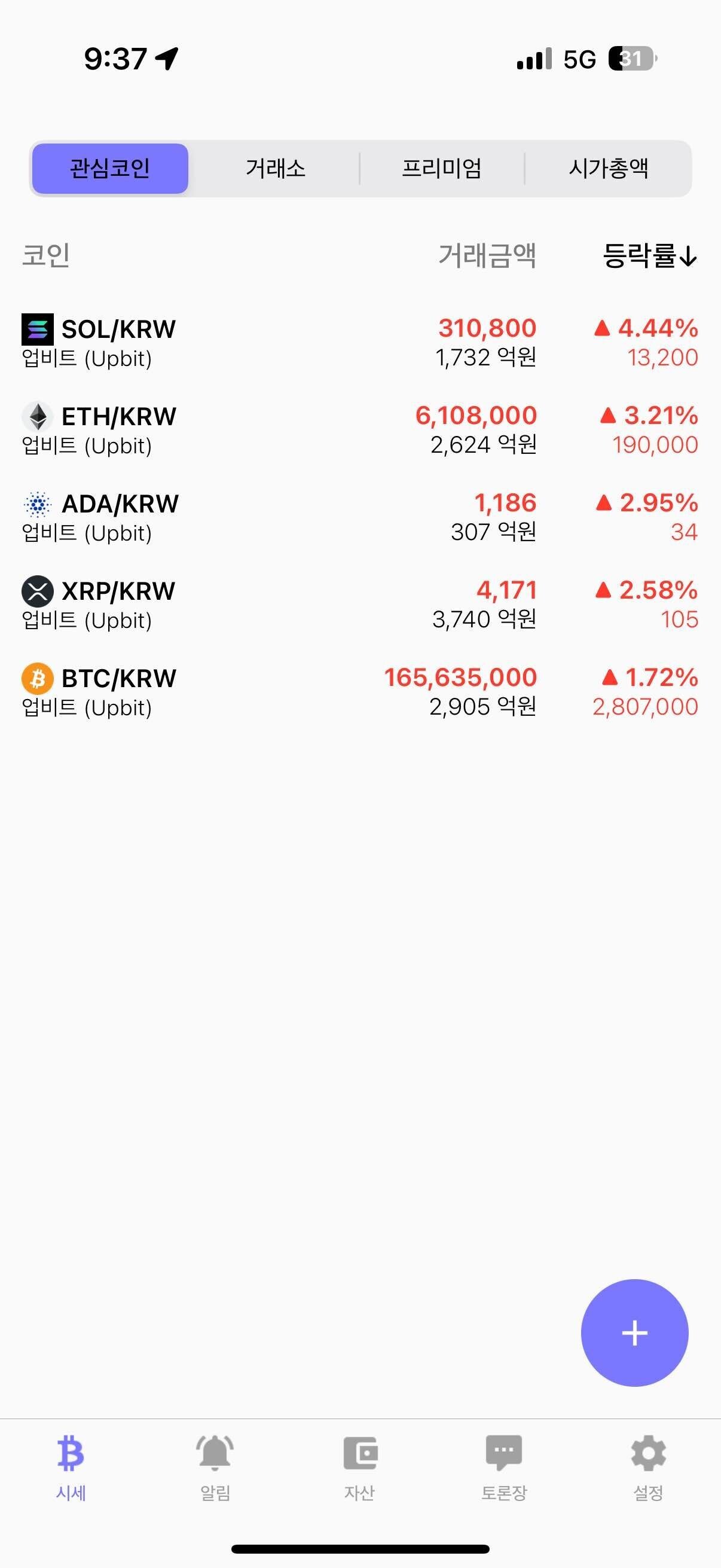Toggle the 등락률 sort order arrow
The image size is (721, 1568).
688,257
